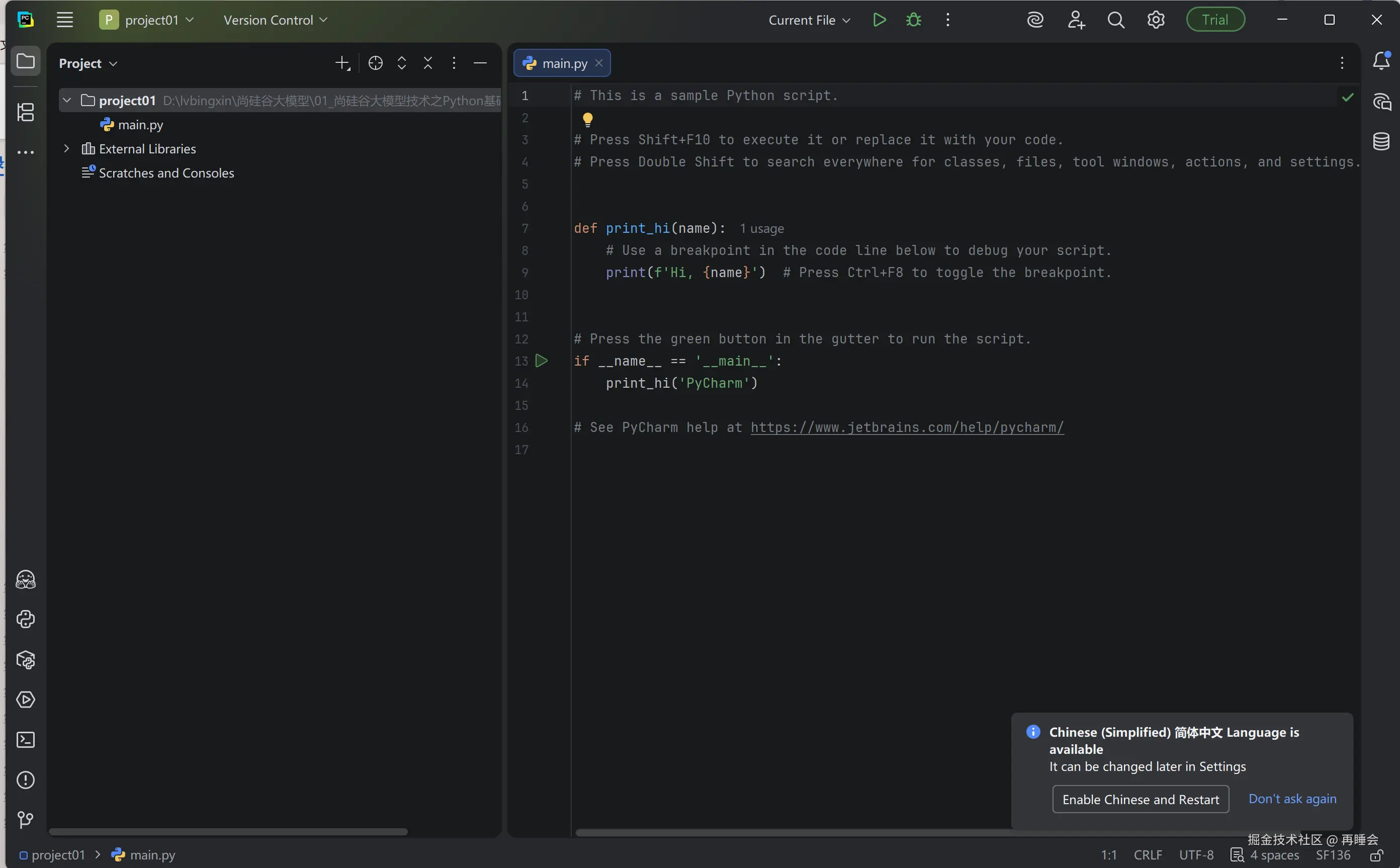Expand the External Libraries node
1400x868 pixels.
[x=66, y=149]
